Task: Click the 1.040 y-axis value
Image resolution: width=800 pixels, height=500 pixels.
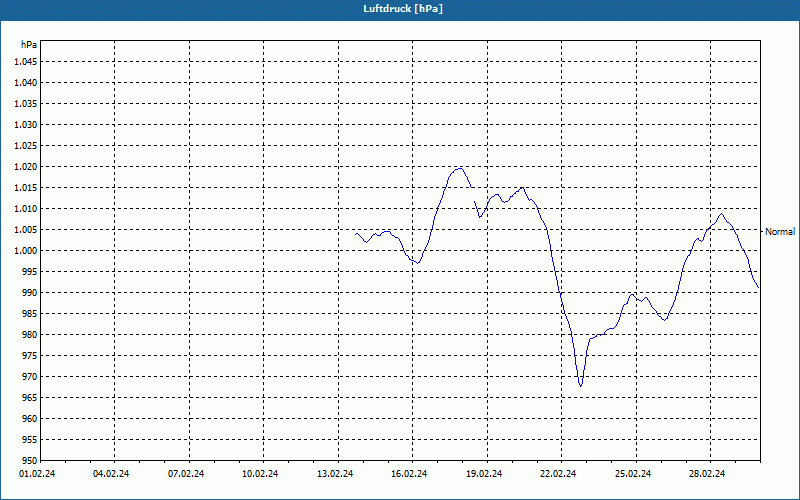Action: pos(26,83)
